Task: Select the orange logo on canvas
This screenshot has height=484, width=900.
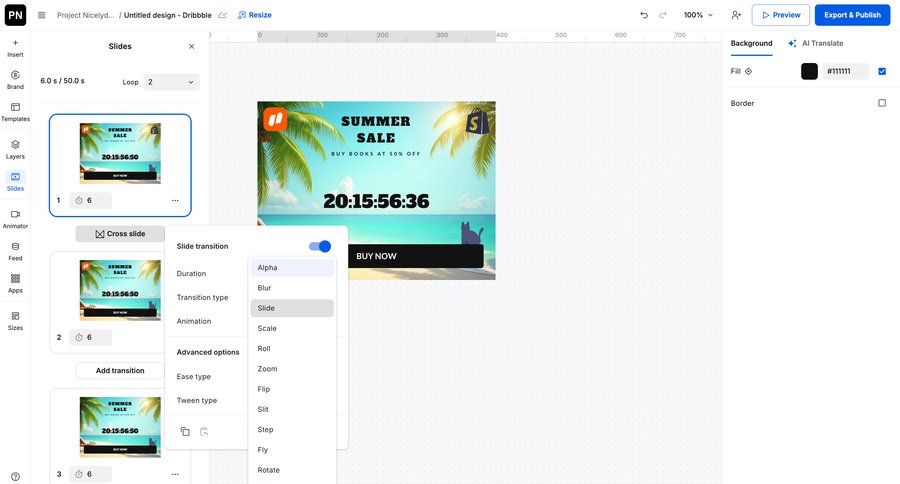Action: 275,119
